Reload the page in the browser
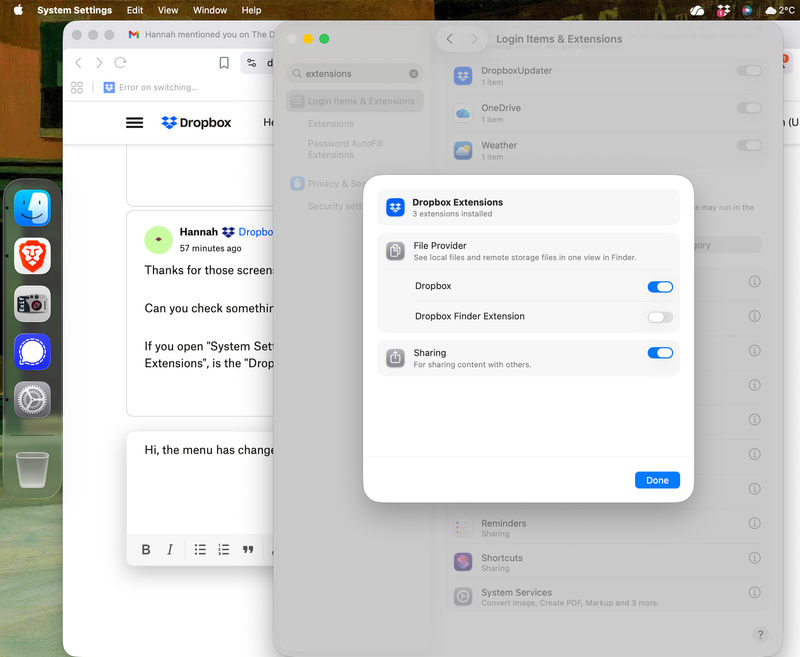Screen dimensions: 800x657 click(x=120, y=63)
